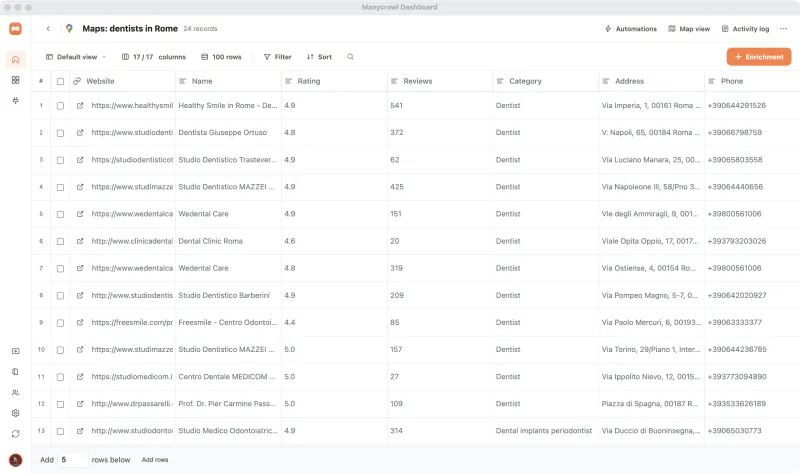
Task: Open the sidebar team users icon
Action: tap(16, 392)
